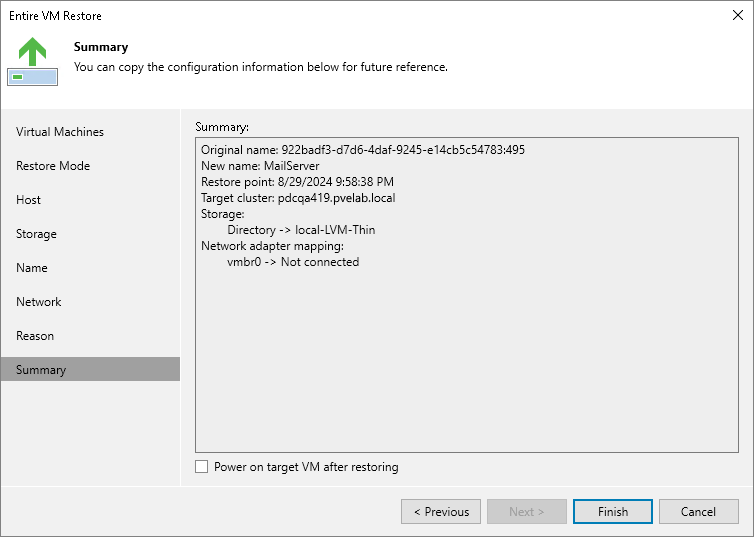The image size is (754, 537).
Task: Switch to the Storage step
Action: pos(36,234)
